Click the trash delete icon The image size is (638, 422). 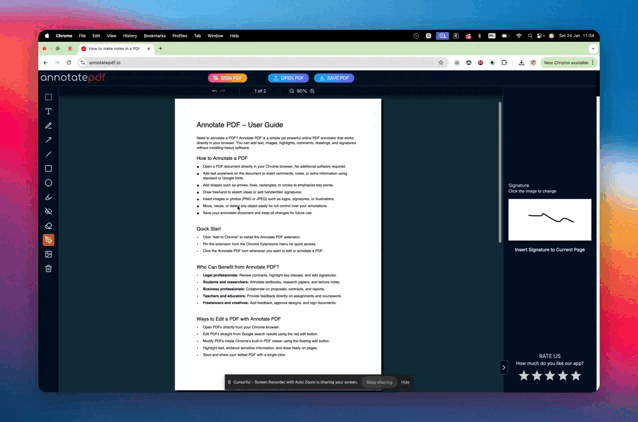pyautogui.click(x=48, y=269)
